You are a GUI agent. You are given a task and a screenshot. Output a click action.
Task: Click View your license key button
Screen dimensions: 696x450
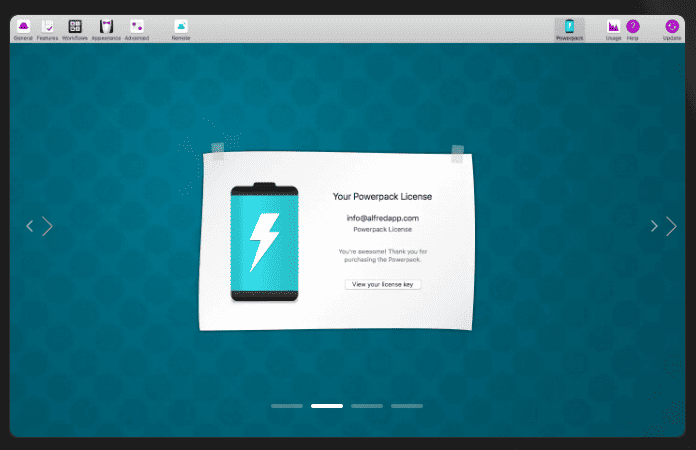[x=383, y=284]
